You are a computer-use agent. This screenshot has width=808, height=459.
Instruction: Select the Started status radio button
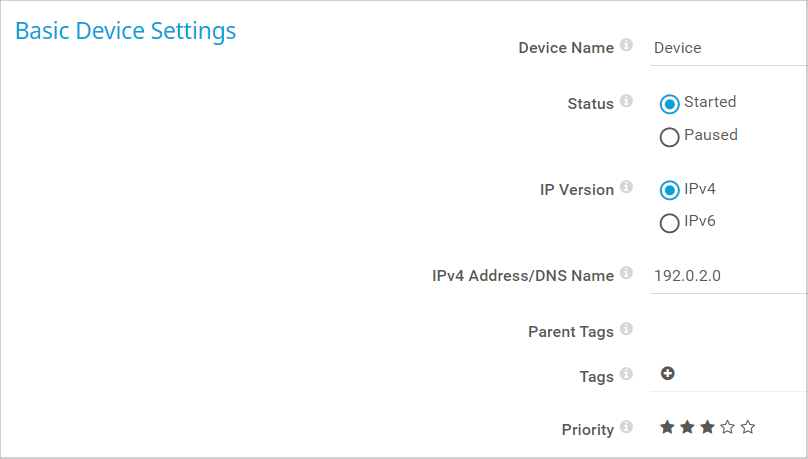[670, 104]
